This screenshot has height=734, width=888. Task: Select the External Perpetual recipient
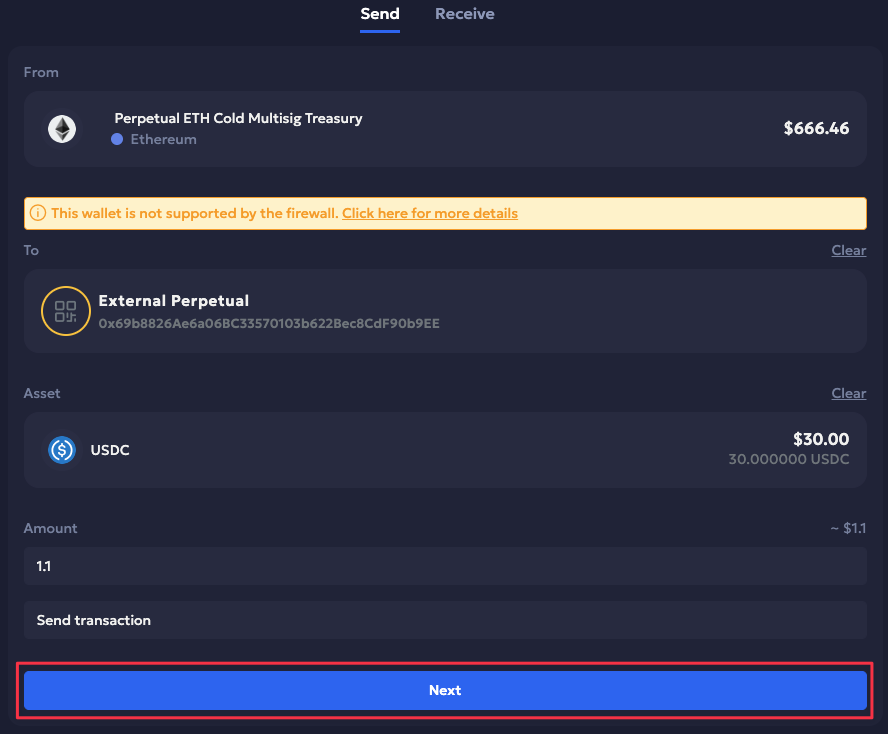click(x=445, y=311)
